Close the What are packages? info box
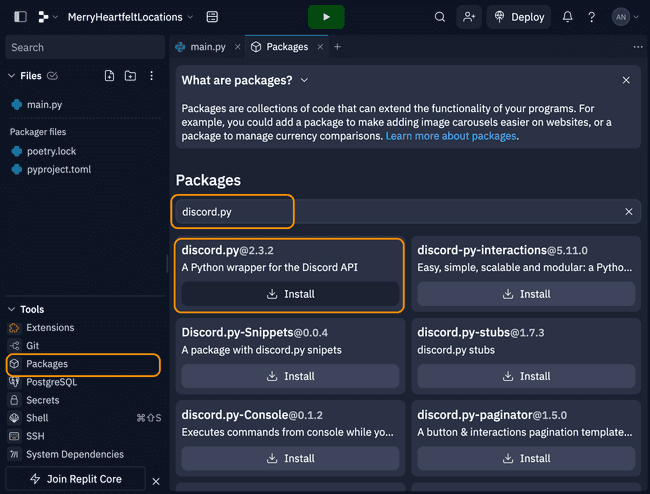 tap(626, 80)
